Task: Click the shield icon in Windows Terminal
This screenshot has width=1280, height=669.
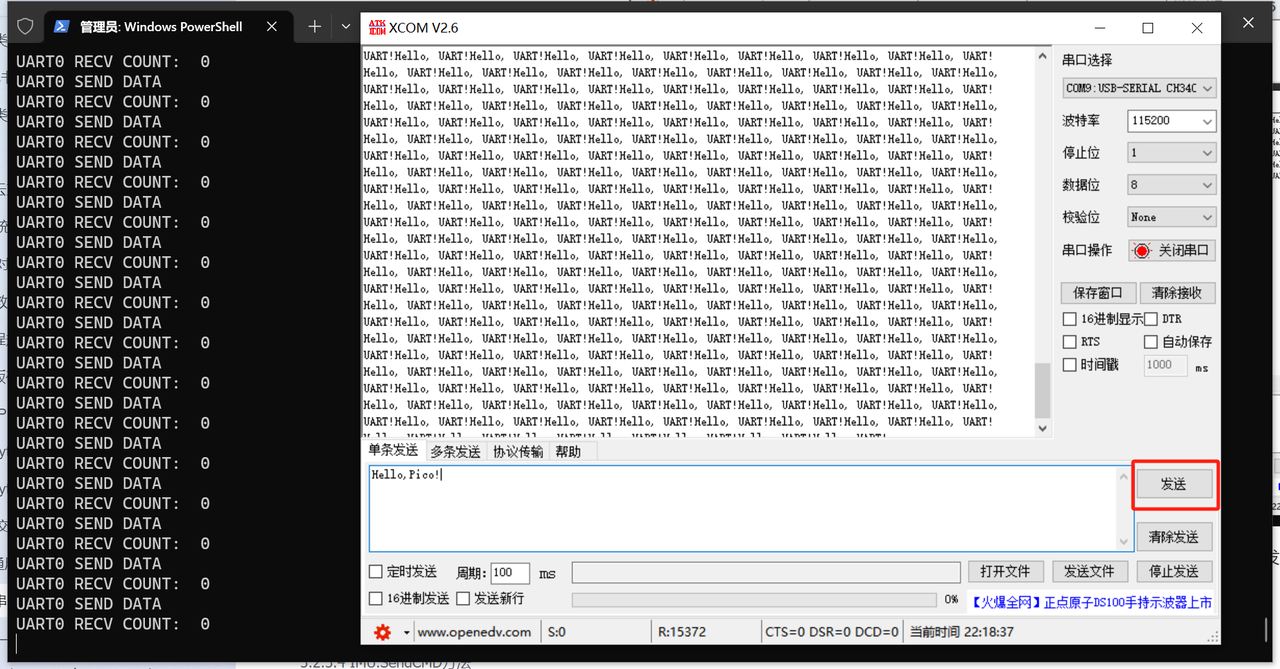Action: (x=25, y=27)
